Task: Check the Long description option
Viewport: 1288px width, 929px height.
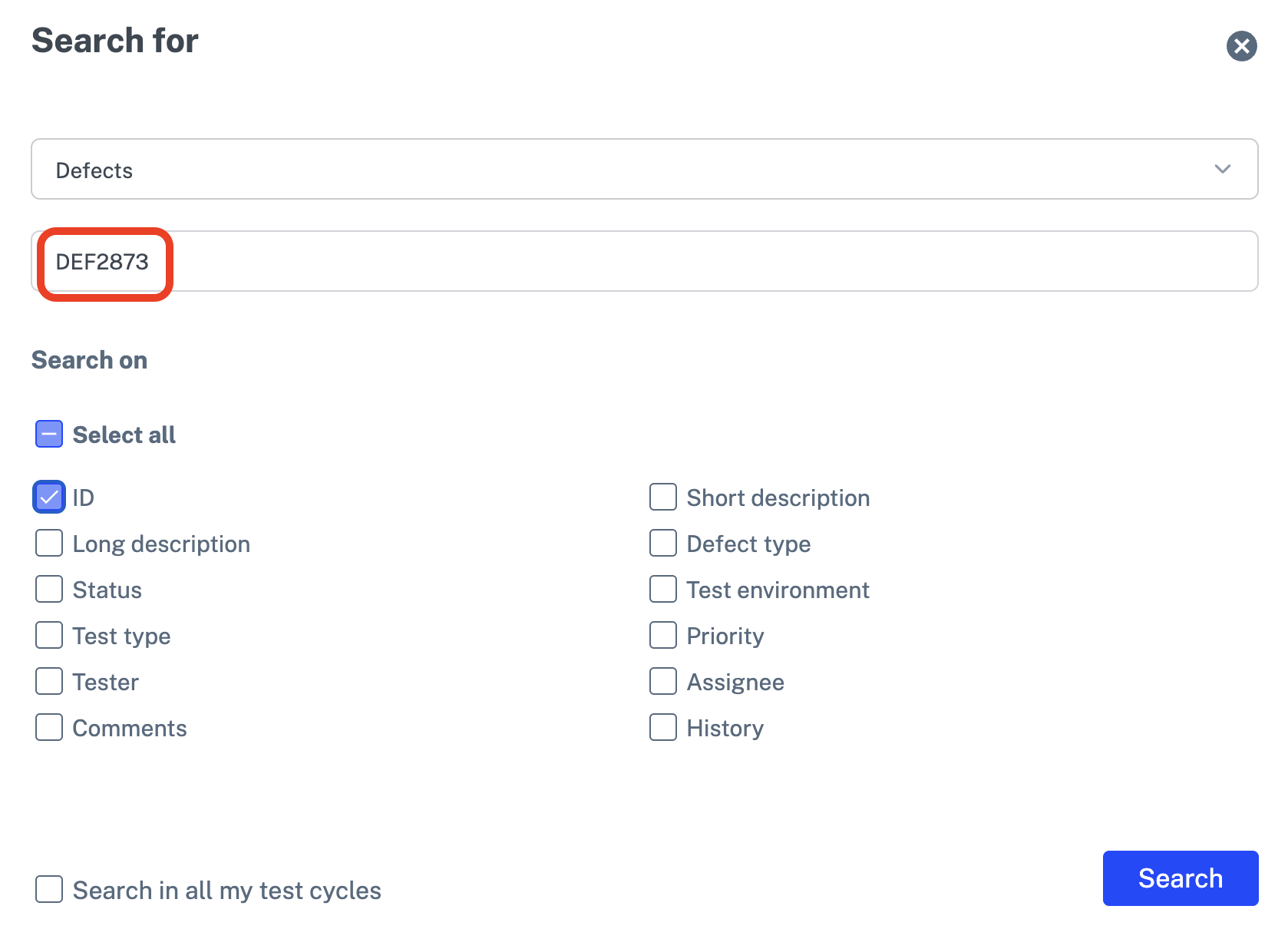Action: [49, 544]
